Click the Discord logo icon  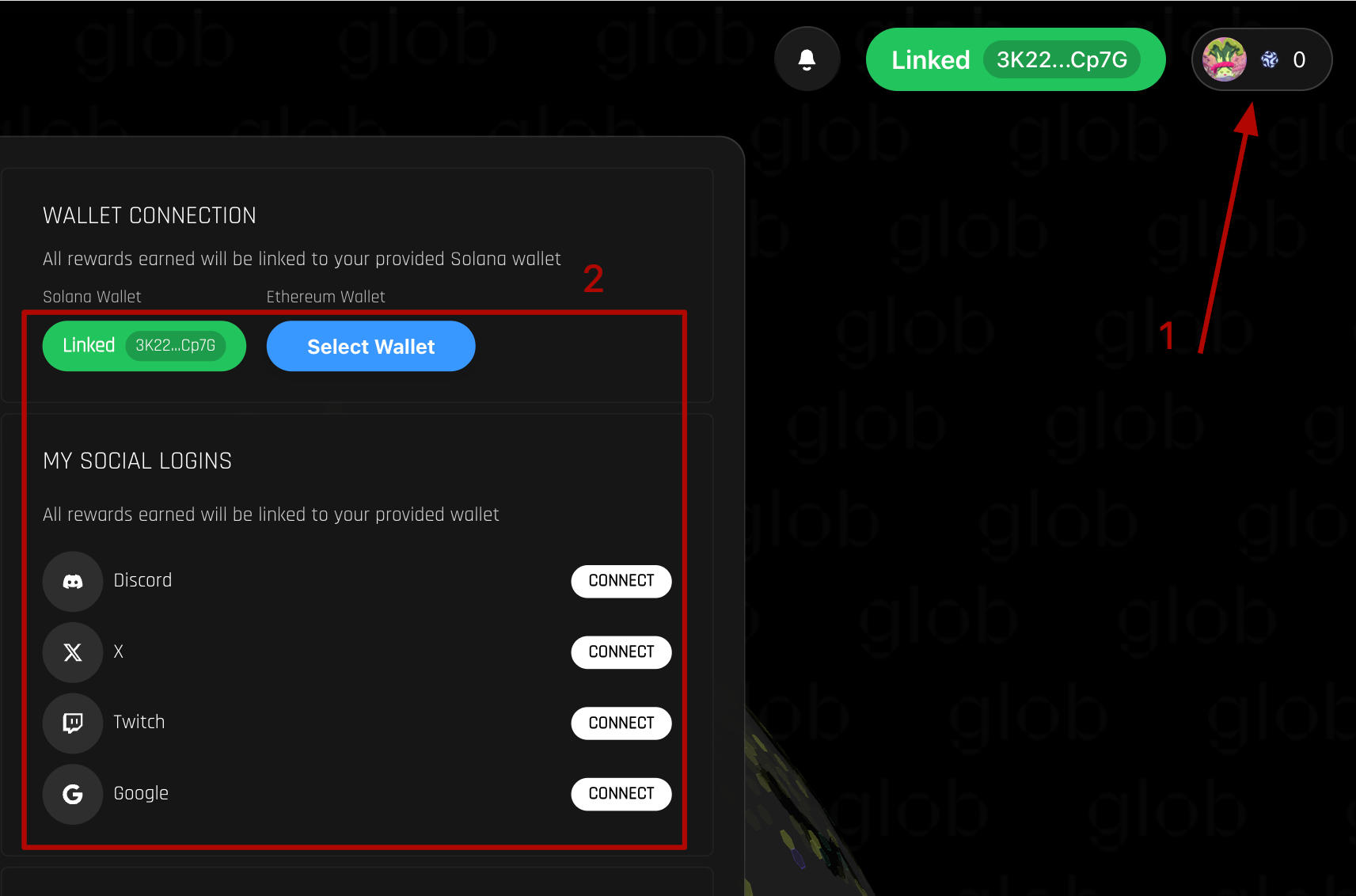[x=73, y=582]
